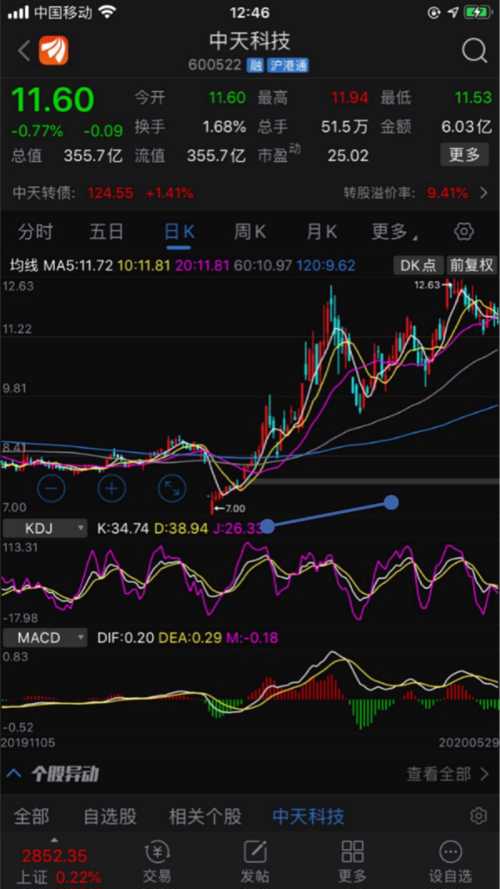Screen dimensions: 500x889
Task: Tap the location arrow status icon
Action: coord(452,12)
